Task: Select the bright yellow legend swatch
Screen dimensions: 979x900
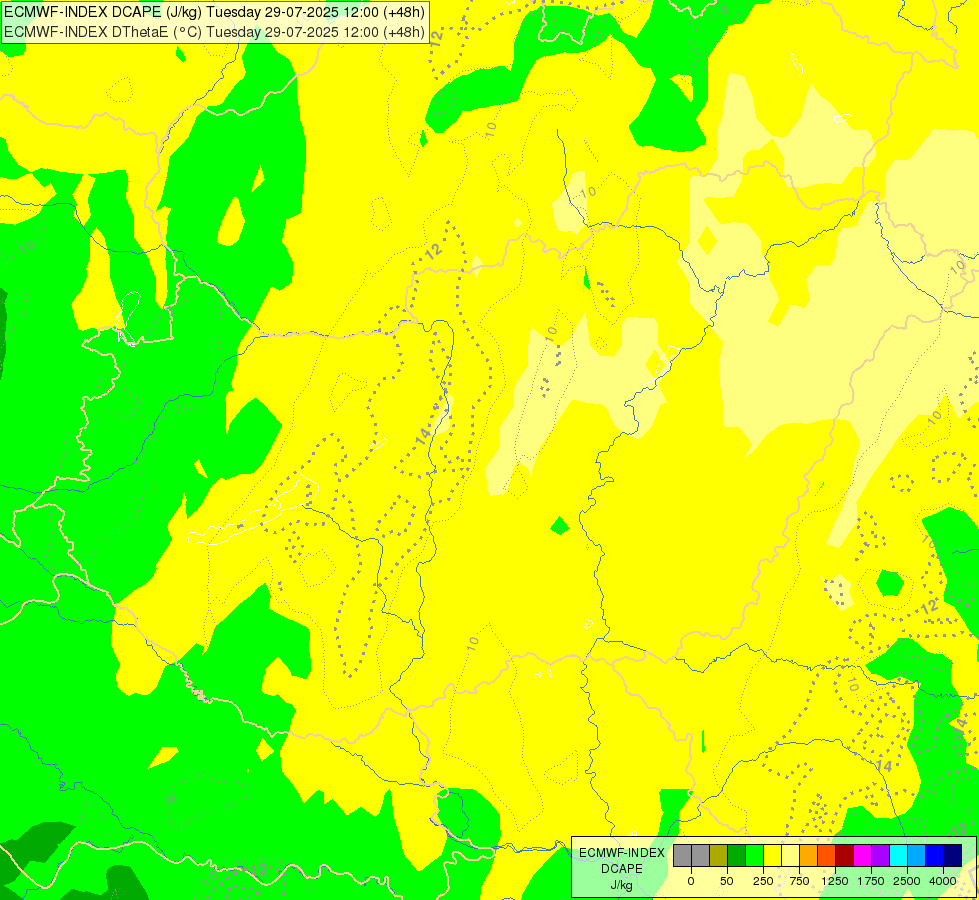Action: click(x=773, y=856)
